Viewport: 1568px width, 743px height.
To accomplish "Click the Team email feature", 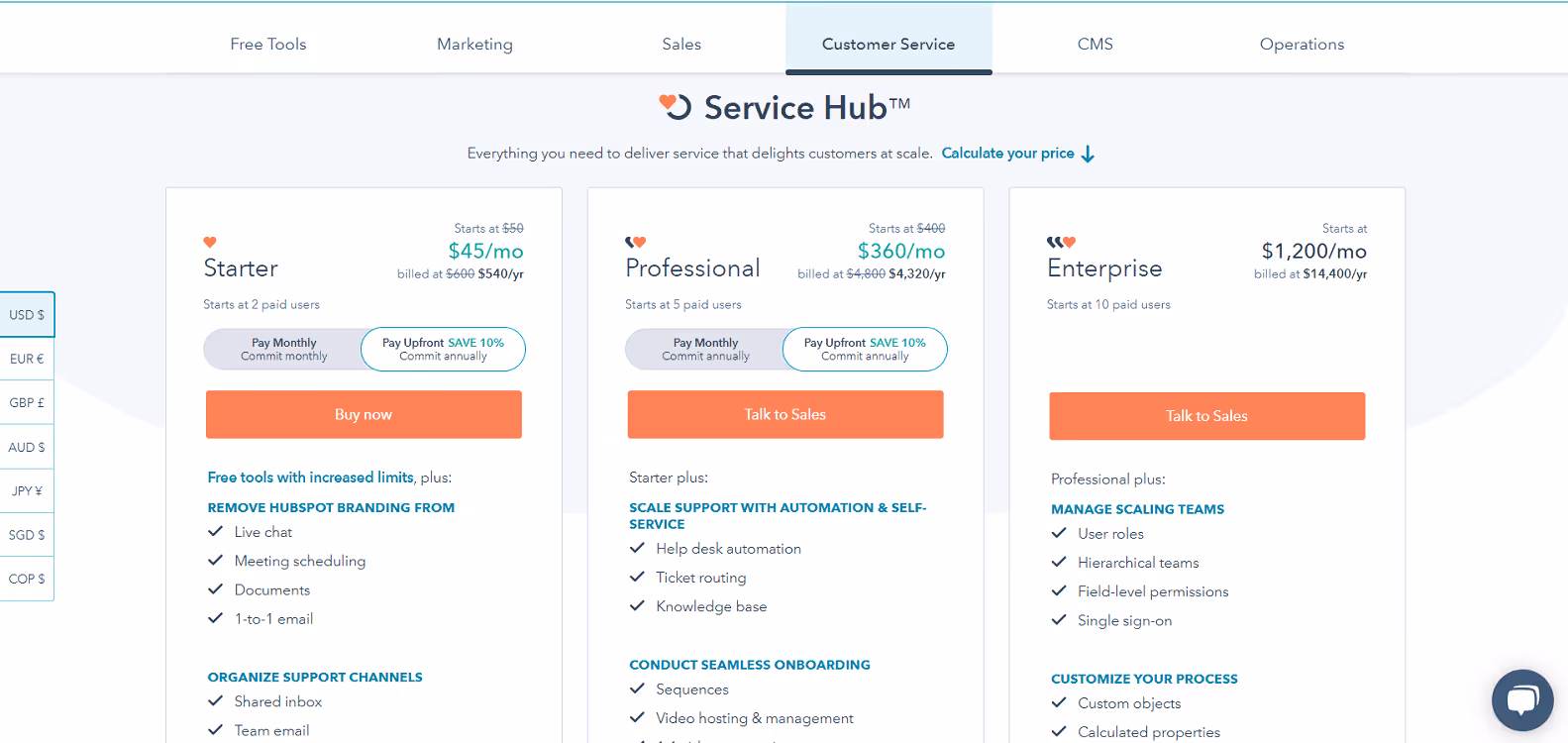I will point(271,730).
